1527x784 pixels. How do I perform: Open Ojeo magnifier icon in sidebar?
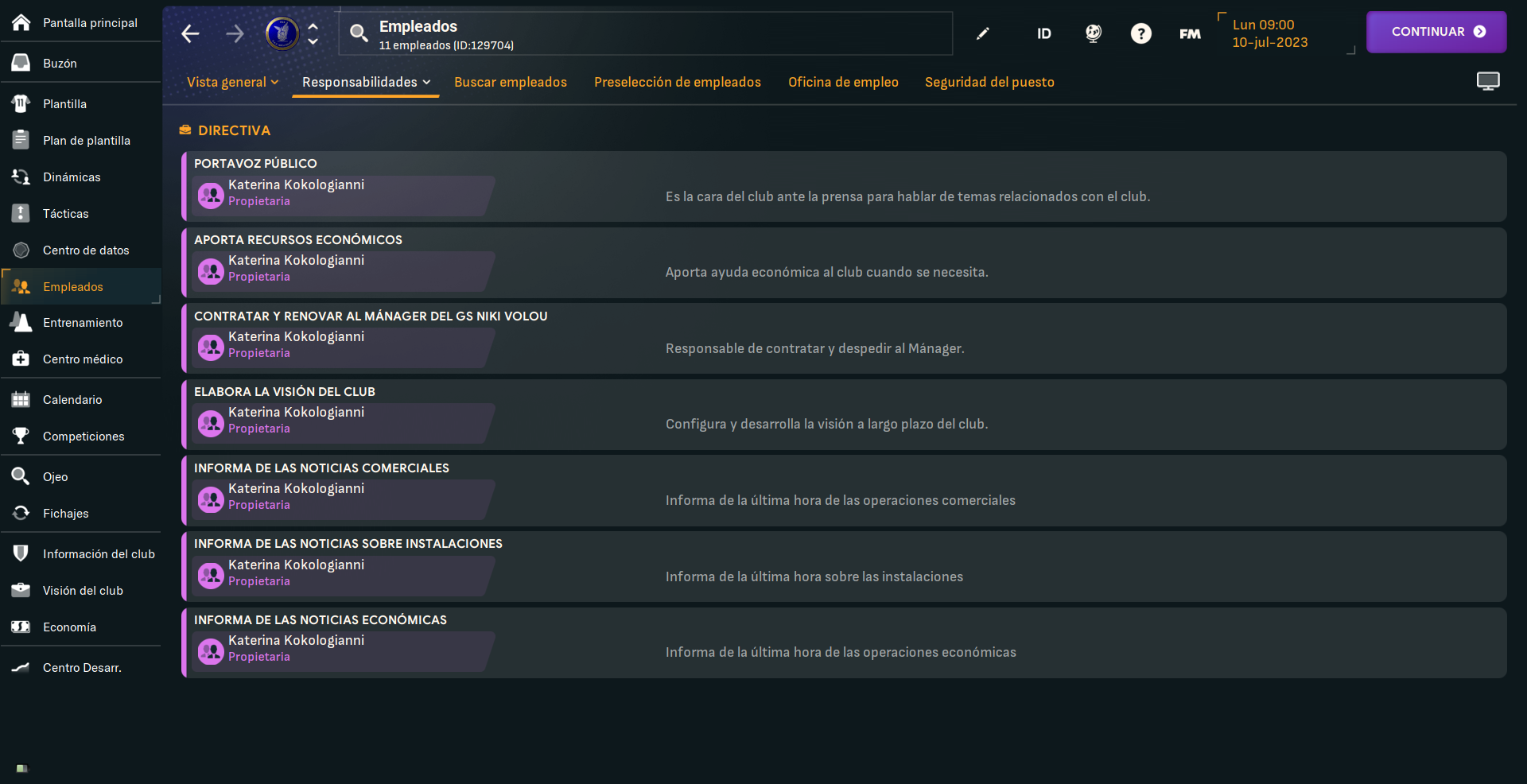[x=21, y=476]
